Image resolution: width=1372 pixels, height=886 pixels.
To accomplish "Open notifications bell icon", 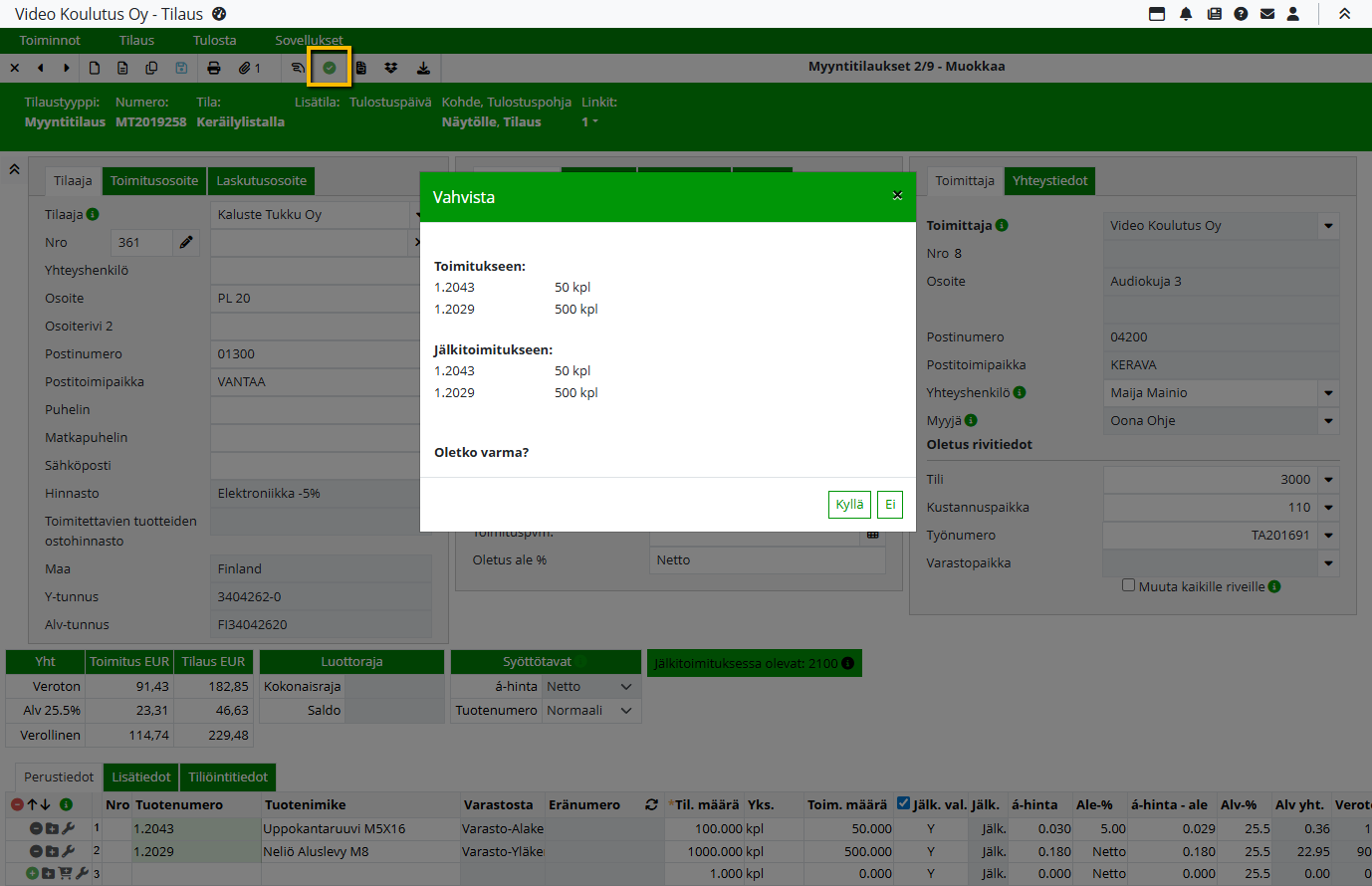I will pos(1186,14).
